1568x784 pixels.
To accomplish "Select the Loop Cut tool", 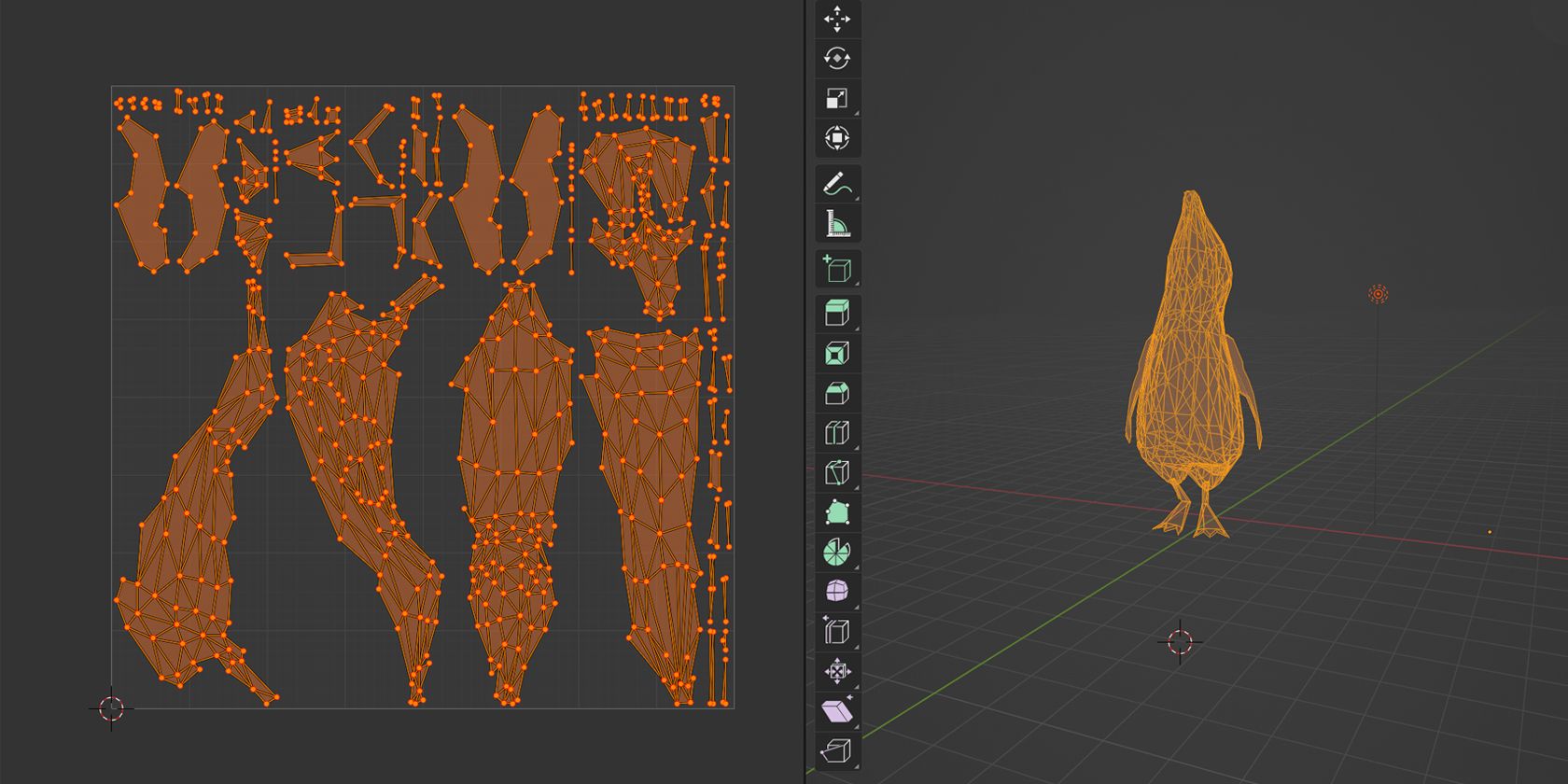I will coord(837,433).
